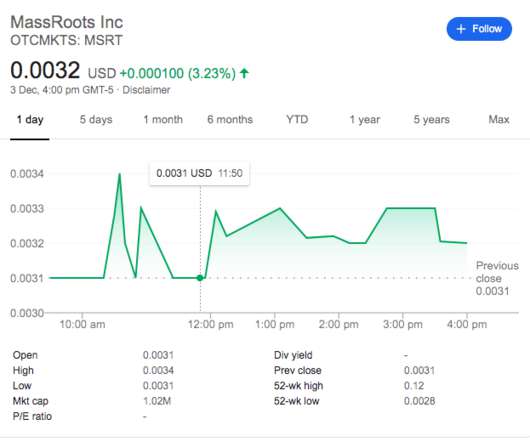The image size is (530, 442).
Task: Click the P/E ratio label
Action: (x=32, y=416)
